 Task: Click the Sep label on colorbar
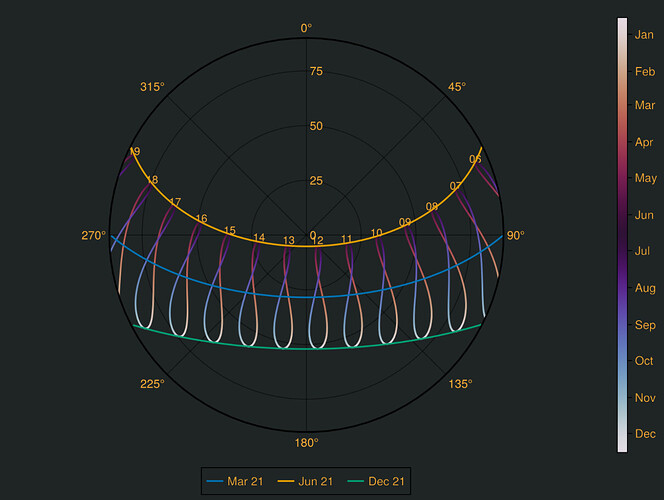[x=645, y=325]
